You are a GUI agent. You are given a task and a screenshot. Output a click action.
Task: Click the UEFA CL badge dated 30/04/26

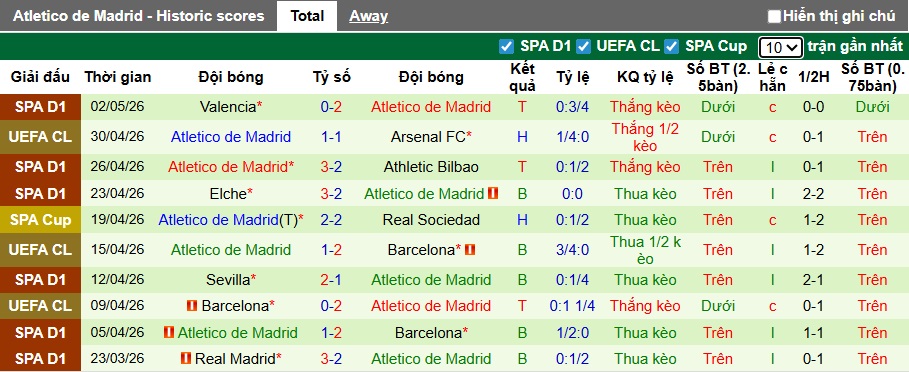click(41, 137)
